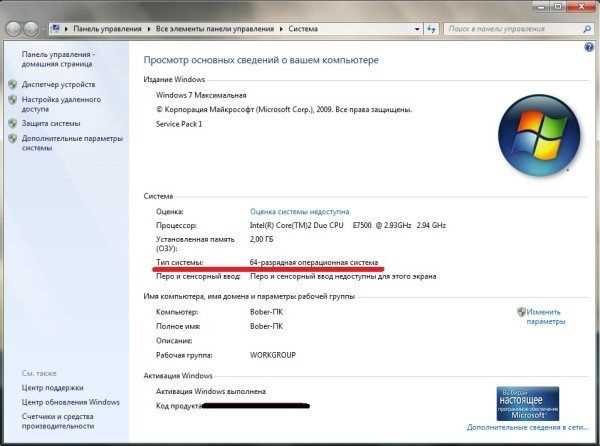Screen dimensions: 600x446
Task: Close the System window
Action: tap(581, 6)
